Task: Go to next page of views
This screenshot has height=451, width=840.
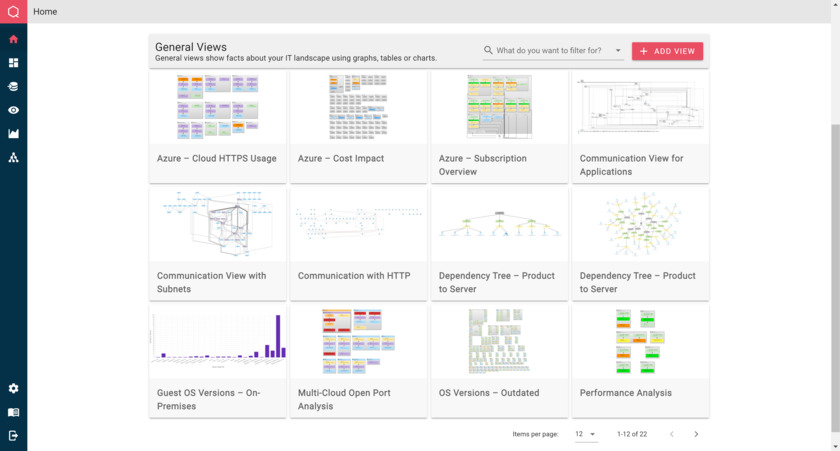Action: coord(696,434)
